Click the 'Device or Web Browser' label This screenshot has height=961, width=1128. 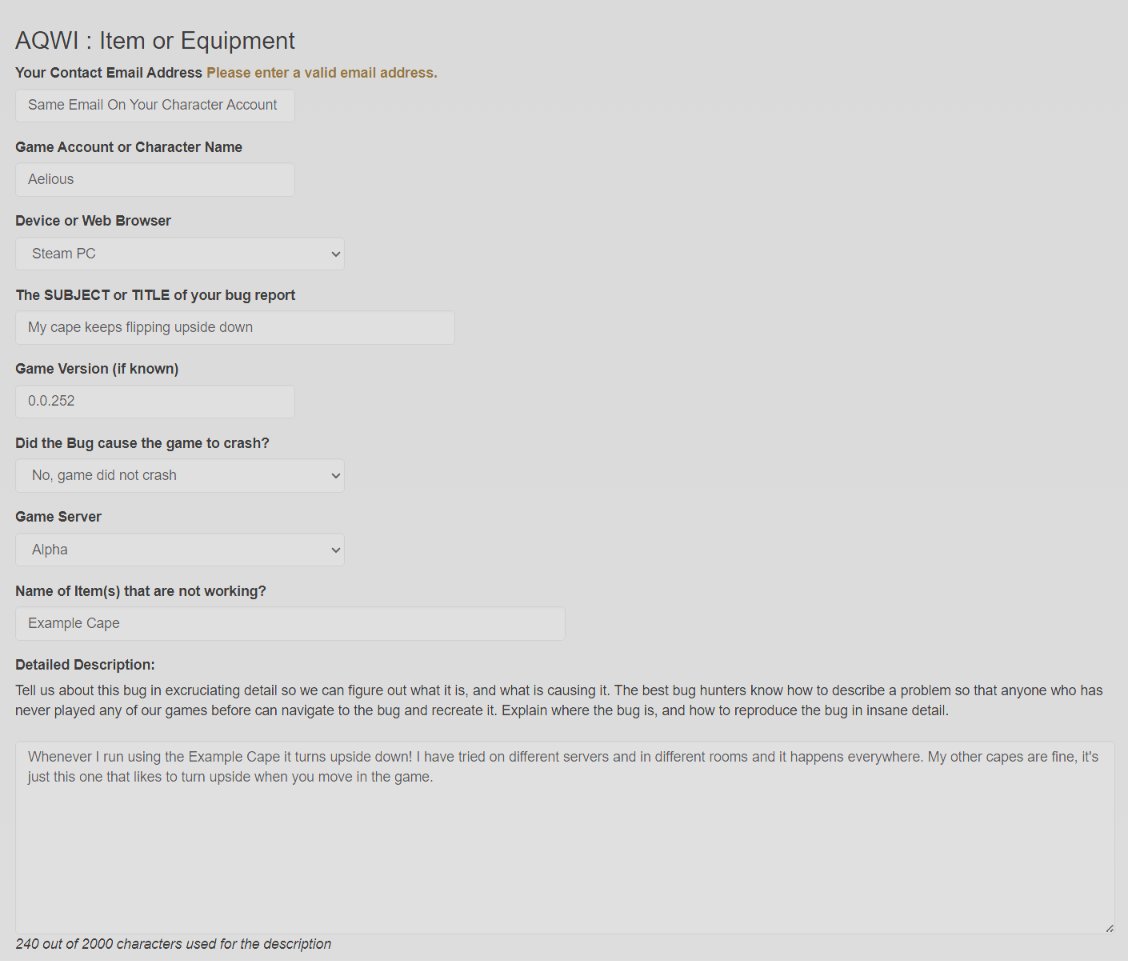point(93,221)
